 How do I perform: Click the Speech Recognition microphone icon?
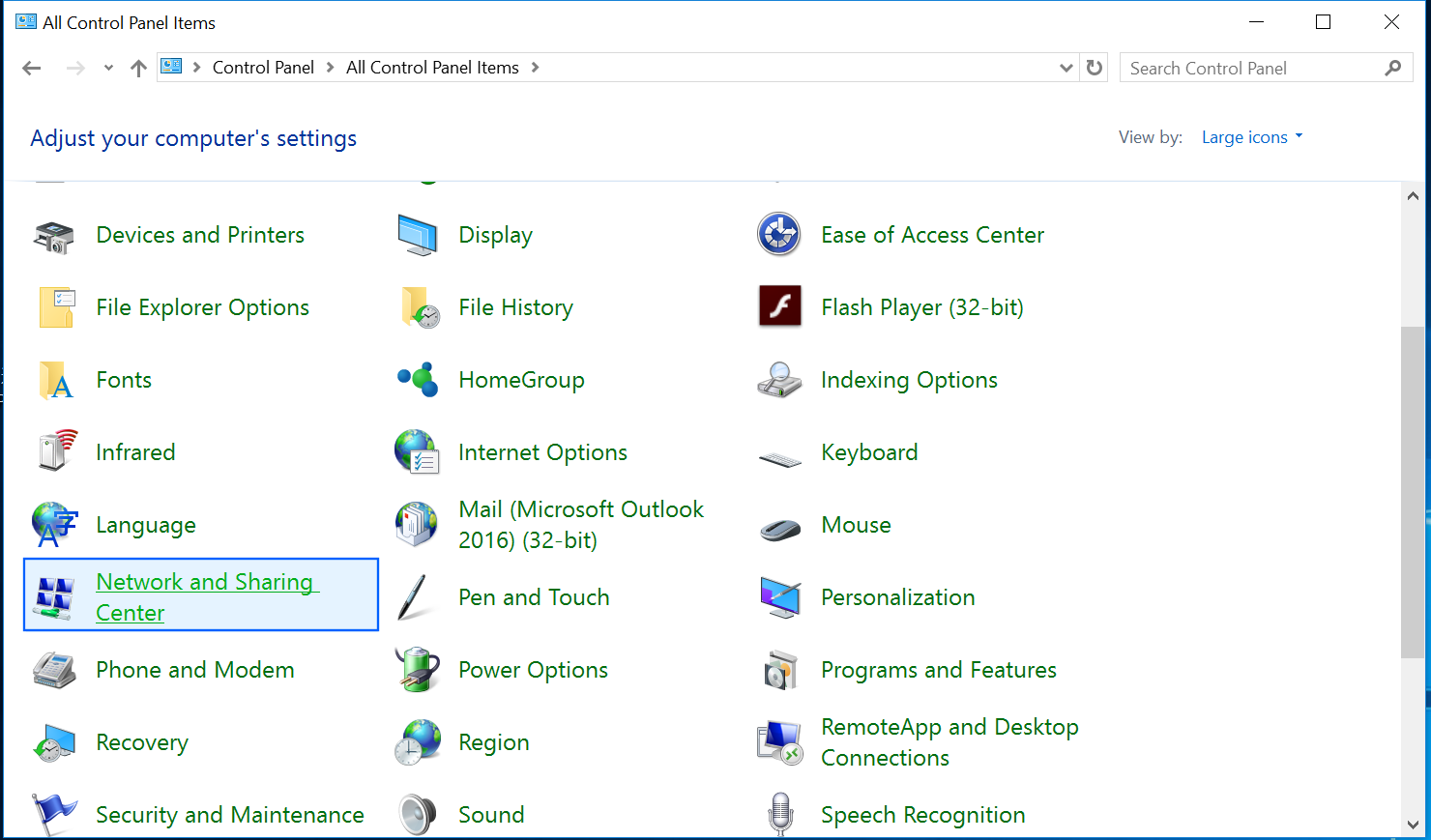780,814
